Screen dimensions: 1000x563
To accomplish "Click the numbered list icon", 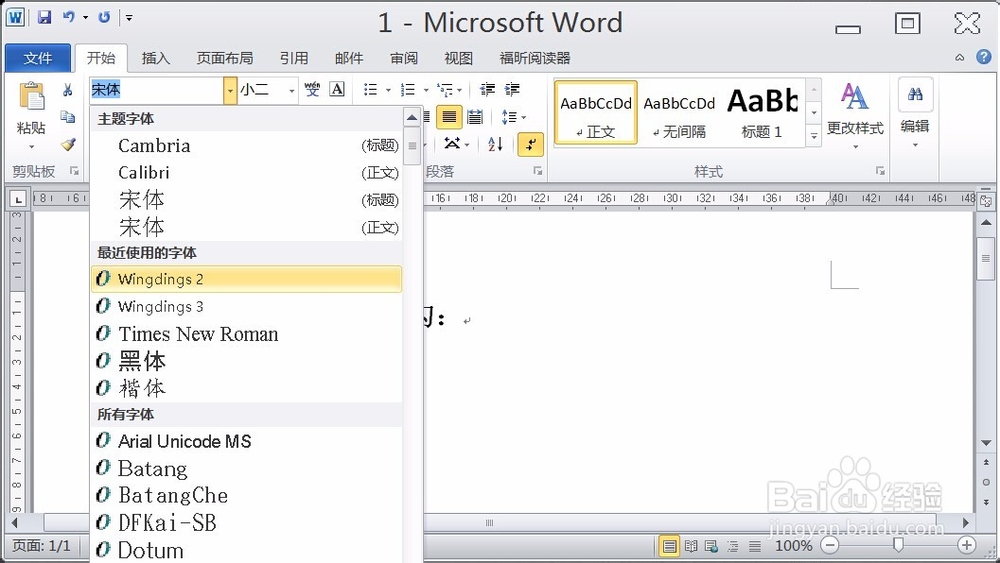I will (x=408, y=89).
